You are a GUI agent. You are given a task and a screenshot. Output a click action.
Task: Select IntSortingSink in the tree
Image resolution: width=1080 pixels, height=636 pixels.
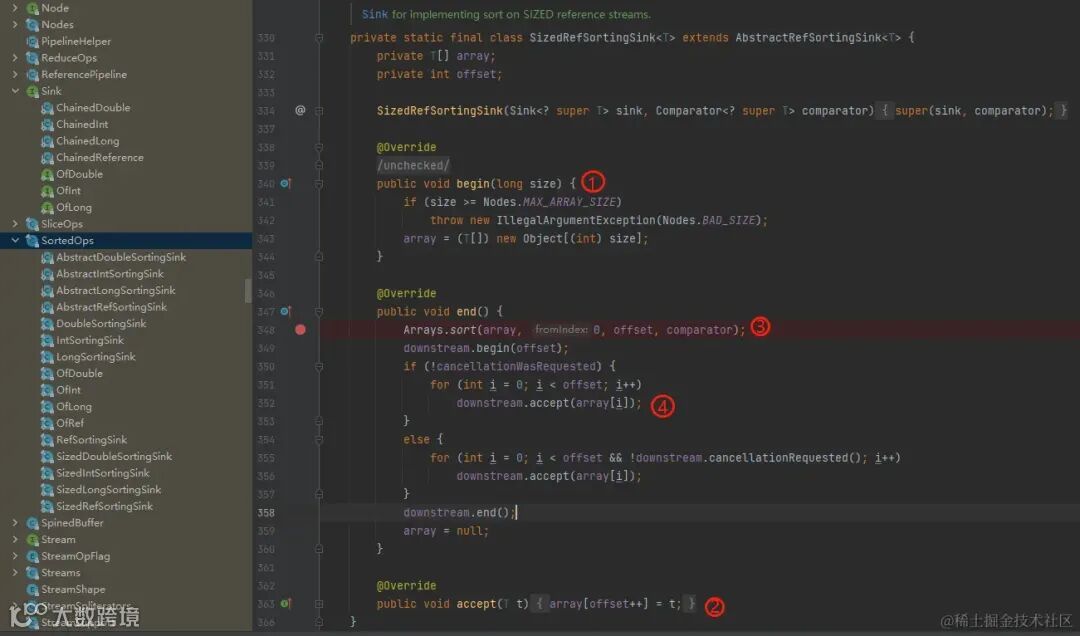90,340
